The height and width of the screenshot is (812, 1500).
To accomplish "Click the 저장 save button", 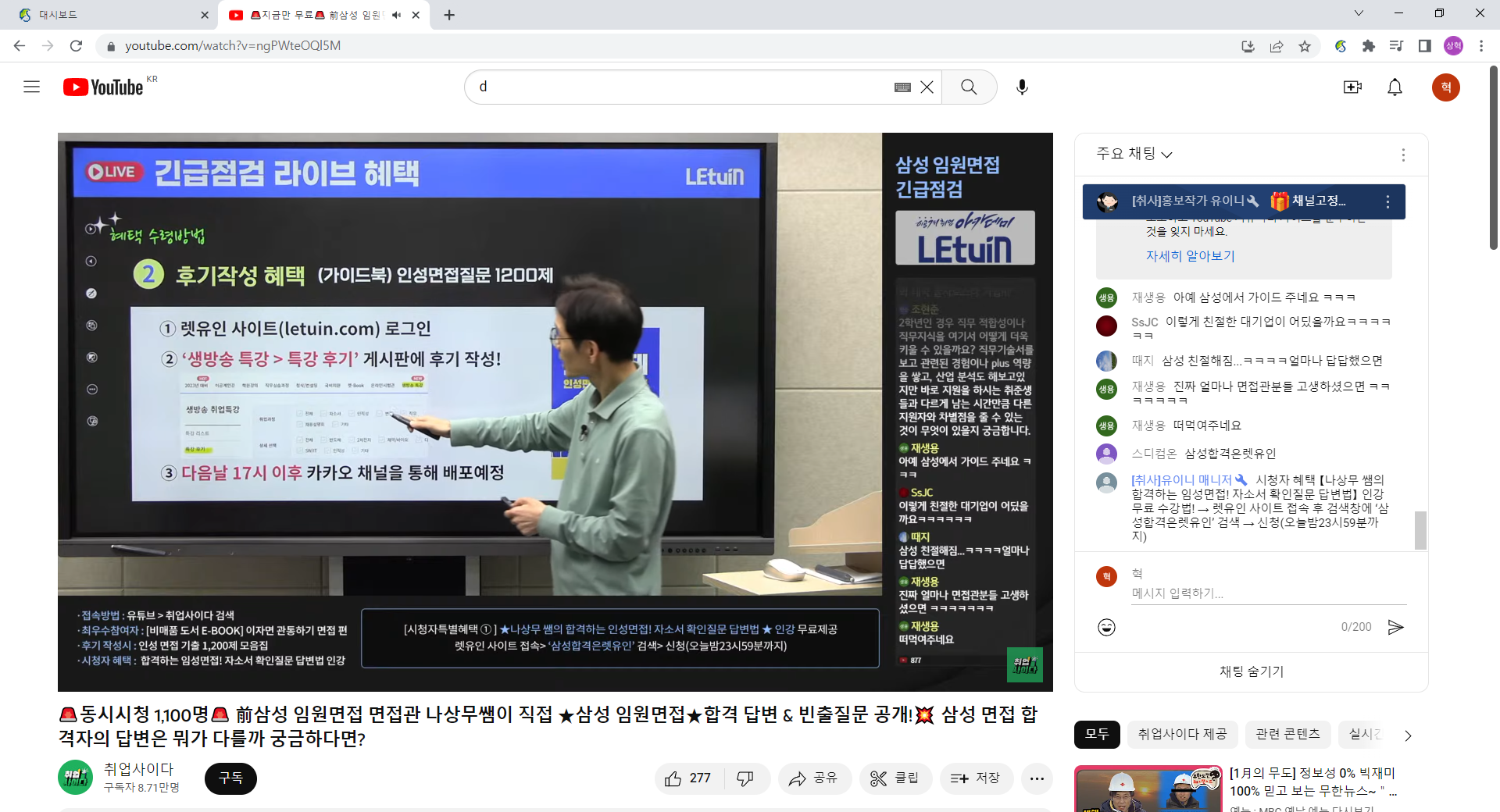I will [976, 778].
